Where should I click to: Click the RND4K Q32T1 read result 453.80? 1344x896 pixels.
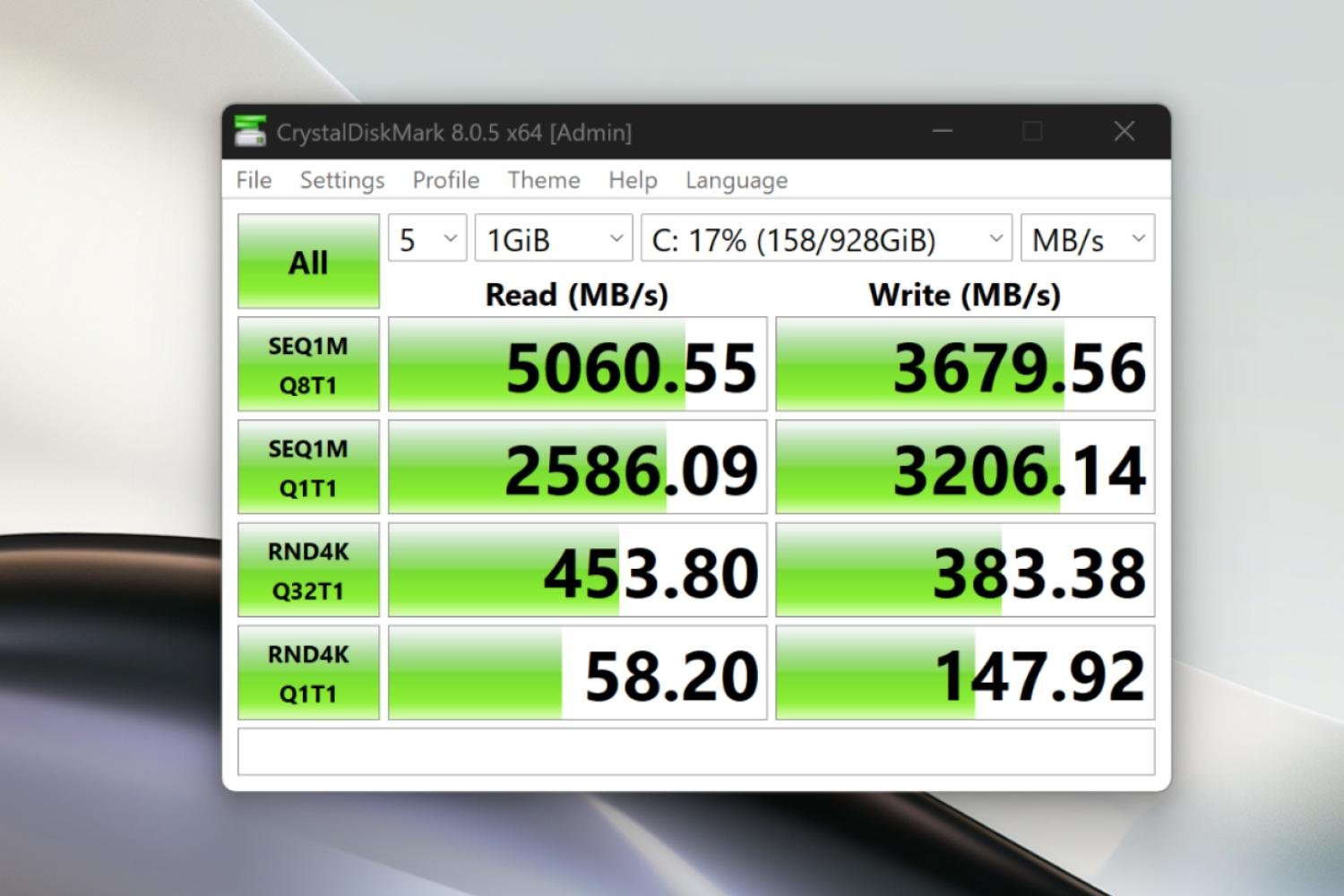578,570
